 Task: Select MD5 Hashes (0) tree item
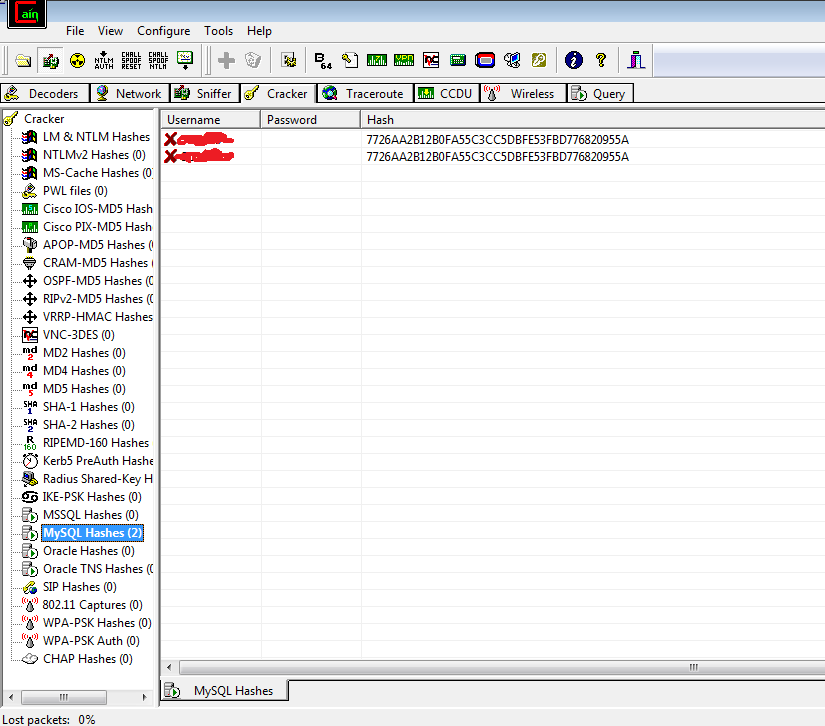coord(84,389)
